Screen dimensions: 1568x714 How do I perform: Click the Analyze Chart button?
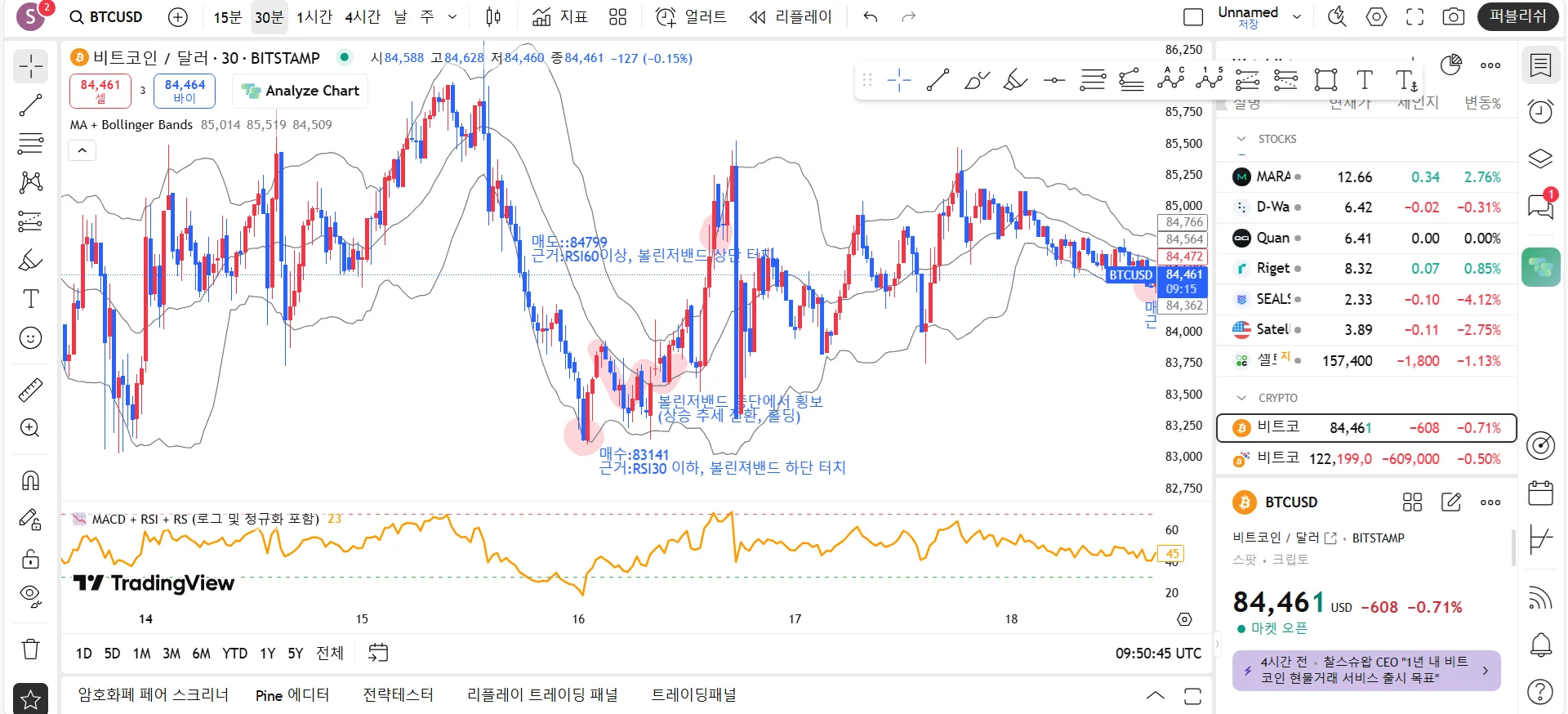[x=301, y=91]
